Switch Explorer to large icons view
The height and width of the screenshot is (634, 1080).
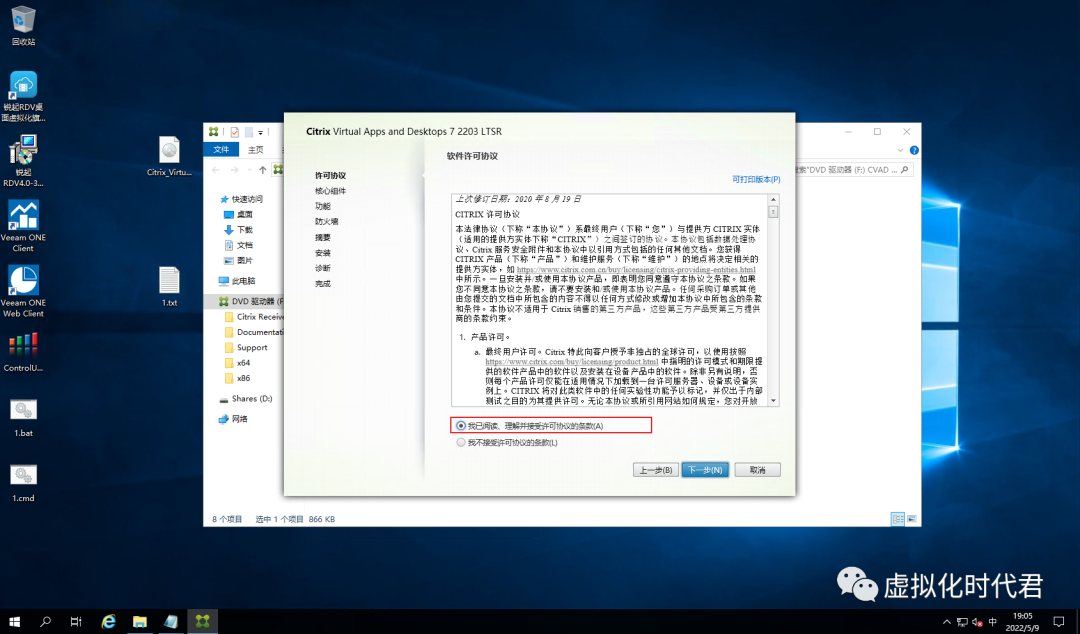pos(912,519)
